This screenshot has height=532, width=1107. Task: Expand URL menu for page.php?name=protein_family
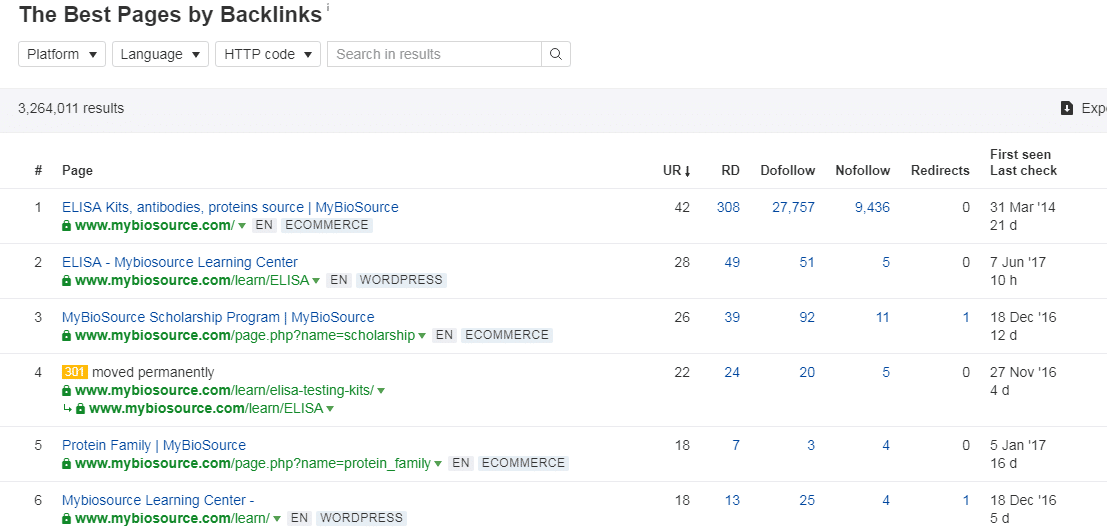click(438, 464)
